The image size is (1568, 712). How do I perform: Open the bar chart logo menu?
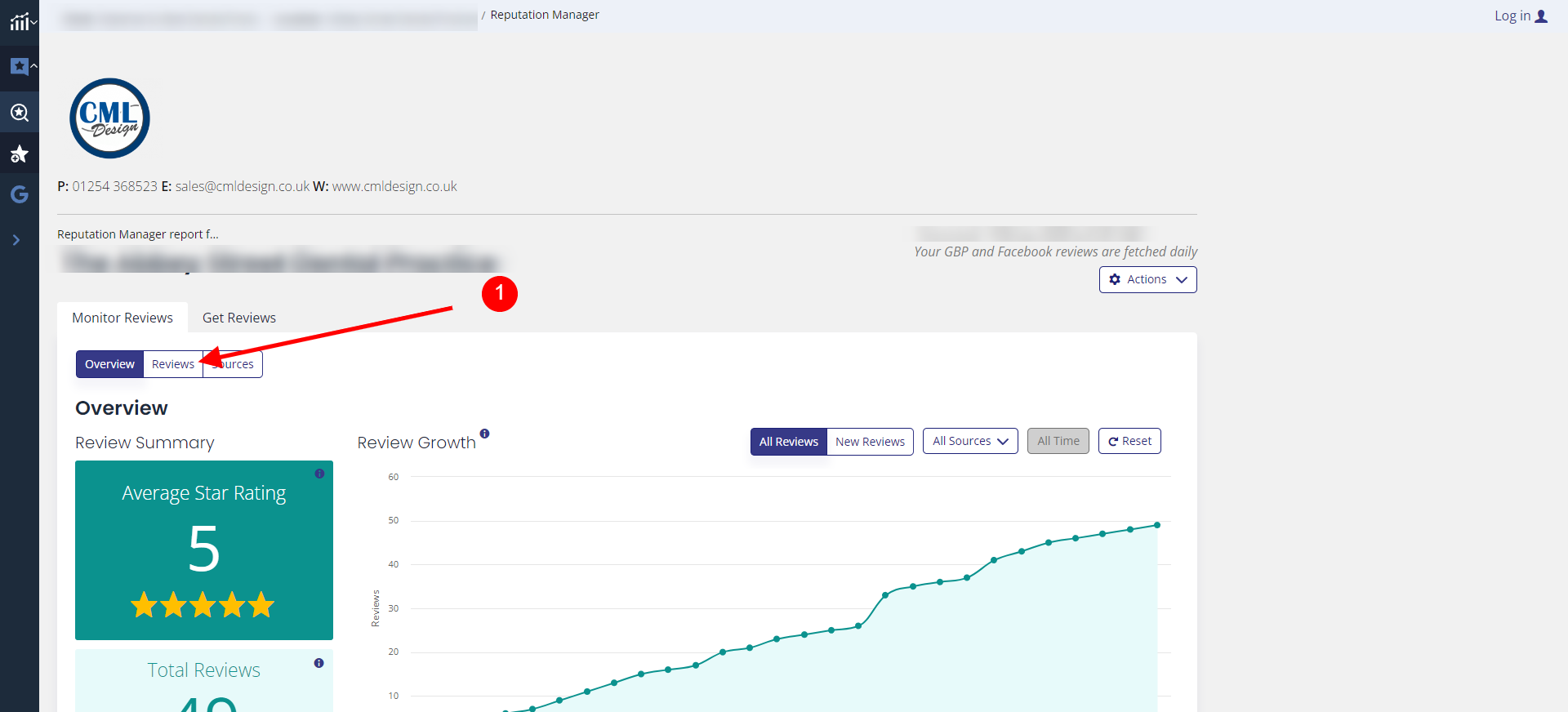point(22,21)
